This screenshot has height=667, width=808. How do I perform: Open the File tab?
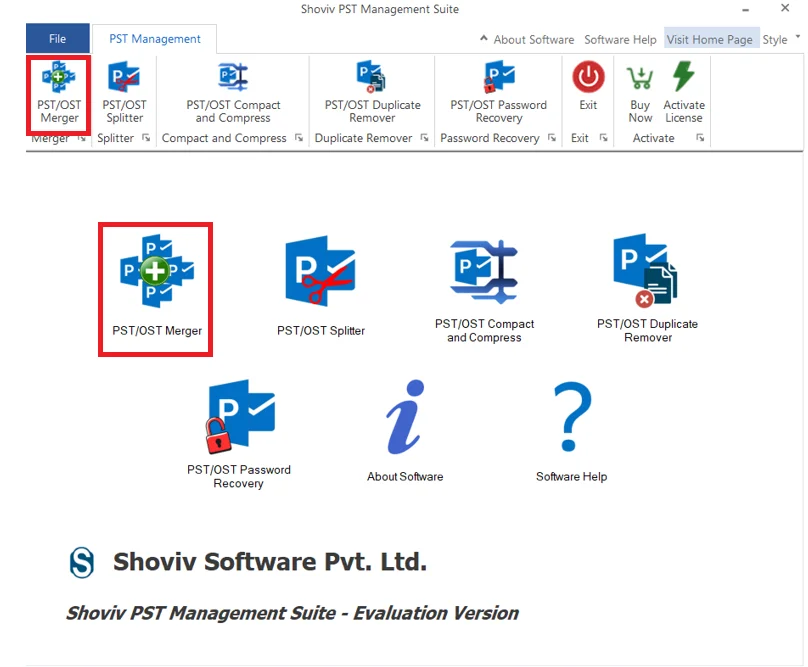click(x=58, y=39)
